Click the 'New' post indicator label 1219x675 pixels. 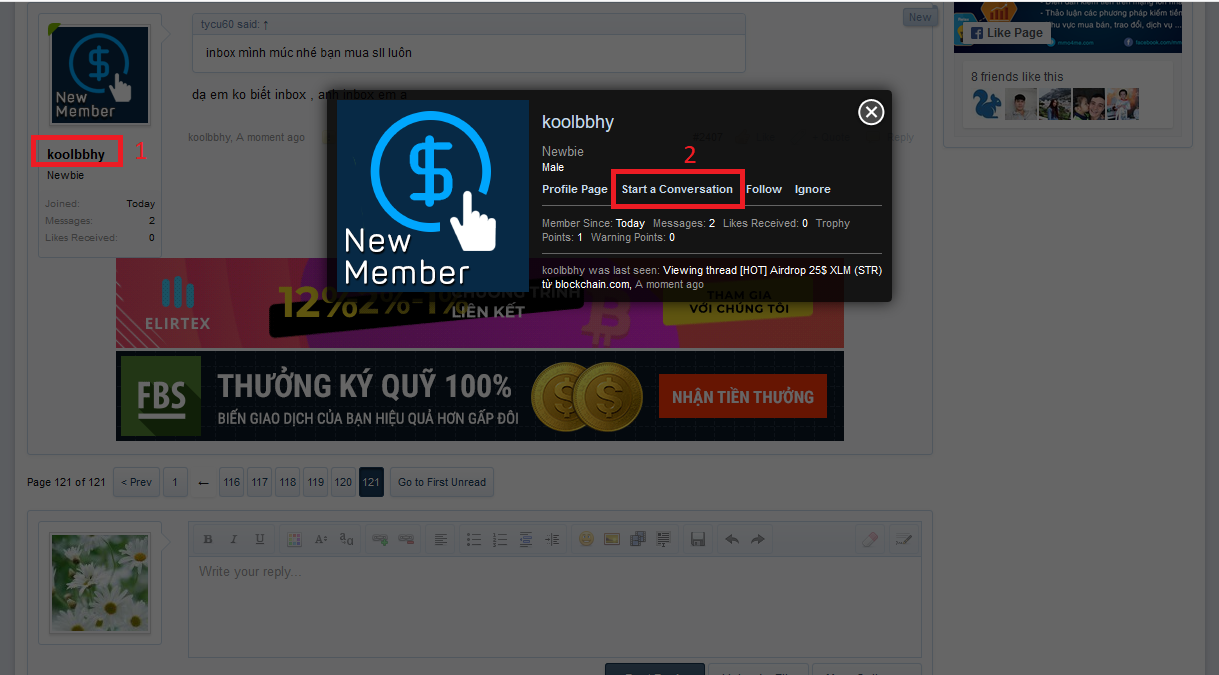click(x=919, y=17)
